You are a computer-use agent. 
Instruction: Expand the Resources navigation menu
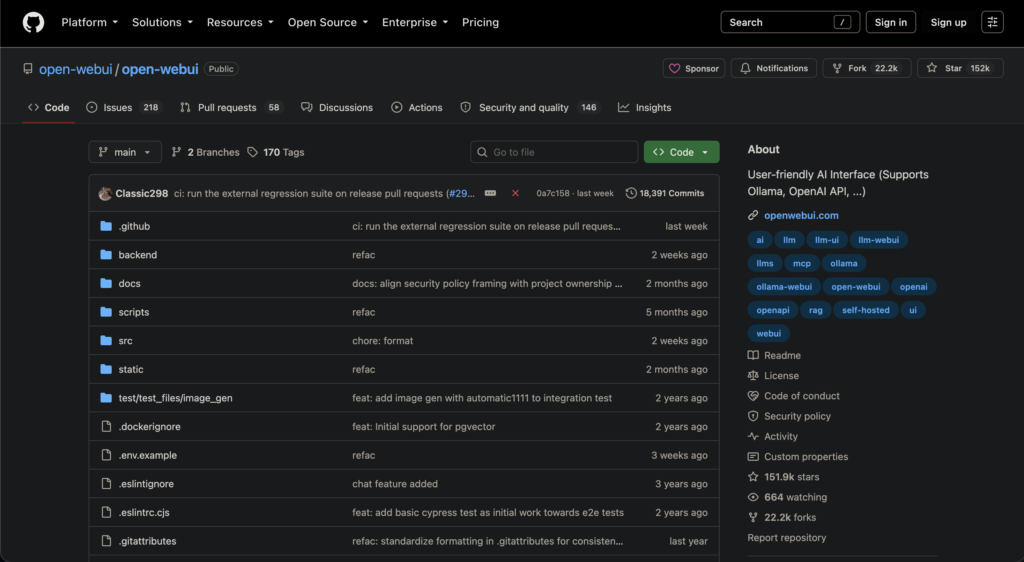pyautogui.click(x=240, y=22)
